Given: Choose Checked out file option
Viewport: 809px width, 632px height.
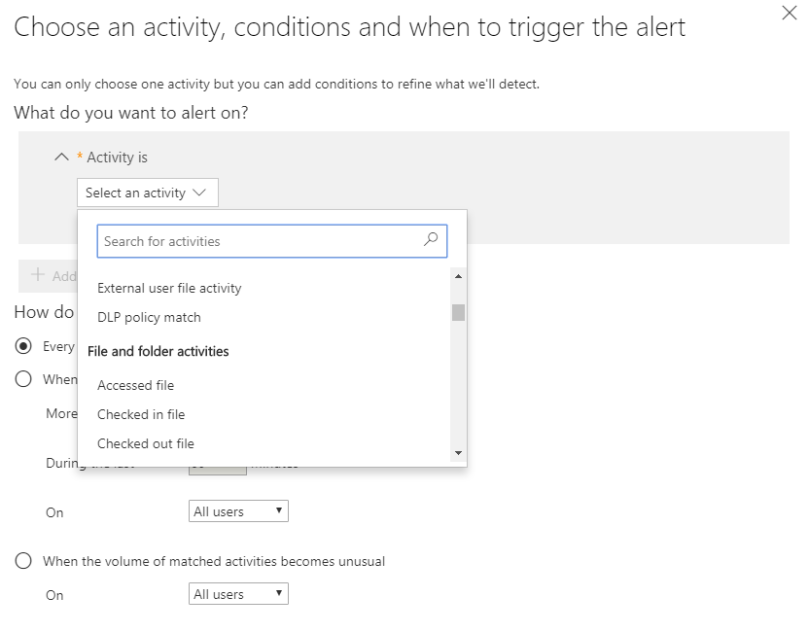Looking at the screenshot, I should [x=145, y=444].
